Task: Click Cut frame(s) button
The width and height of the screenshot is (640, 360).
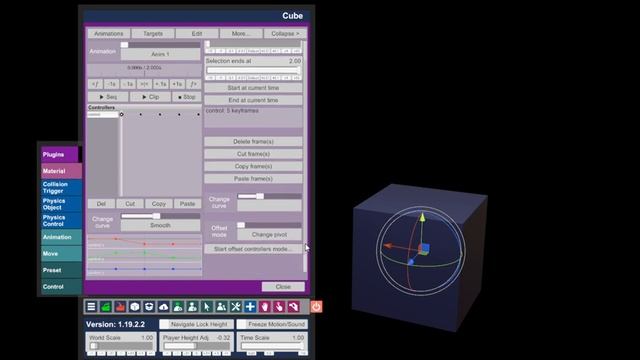Action: (x=253, y=154)
